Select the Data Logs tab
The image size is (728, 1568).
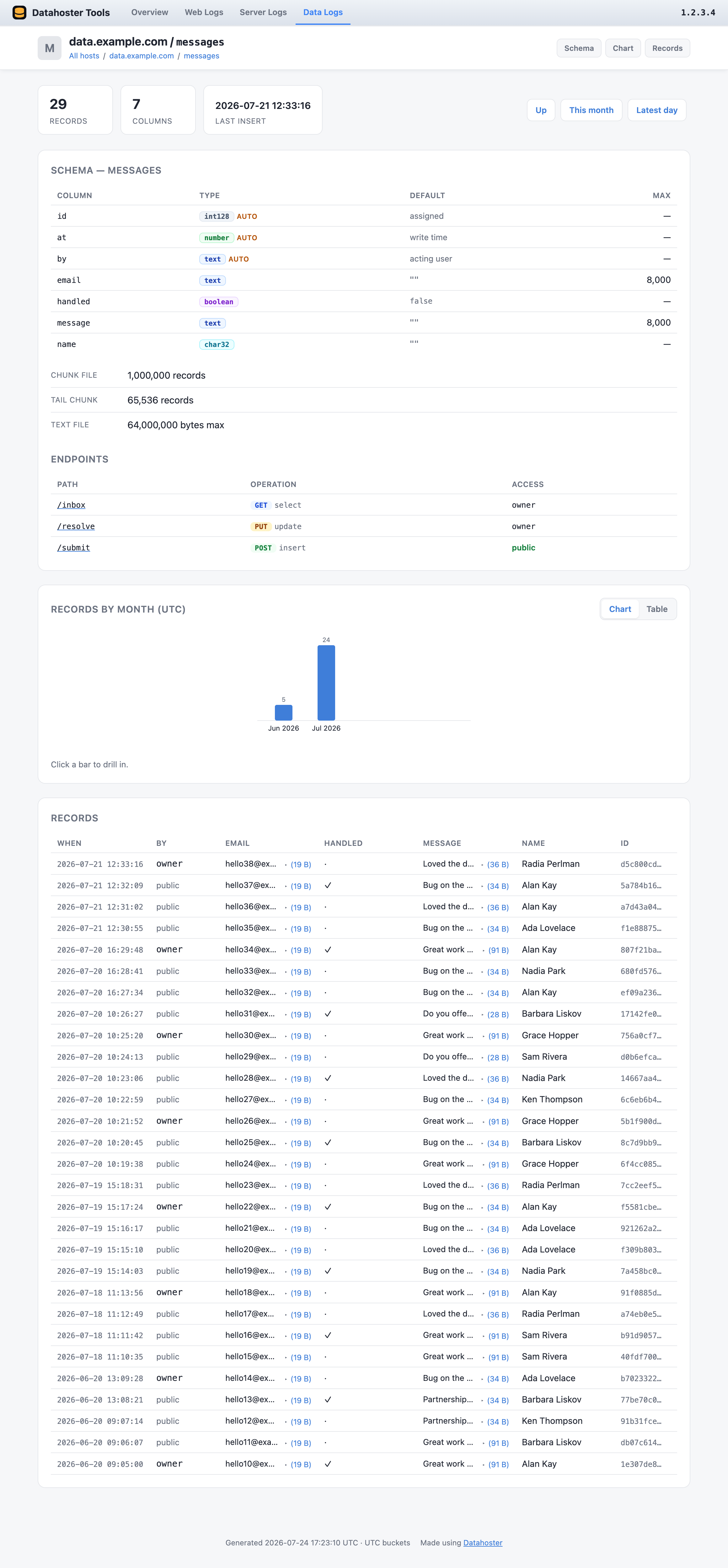click(323, 12)
